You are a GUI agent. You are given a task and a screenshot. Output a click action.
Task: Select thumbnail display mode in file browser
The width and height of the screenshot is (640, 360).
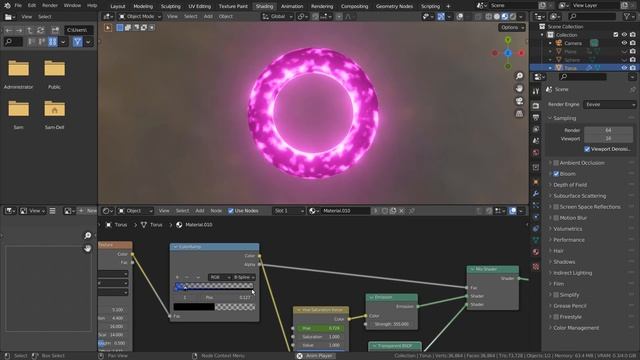click(53, 42)
